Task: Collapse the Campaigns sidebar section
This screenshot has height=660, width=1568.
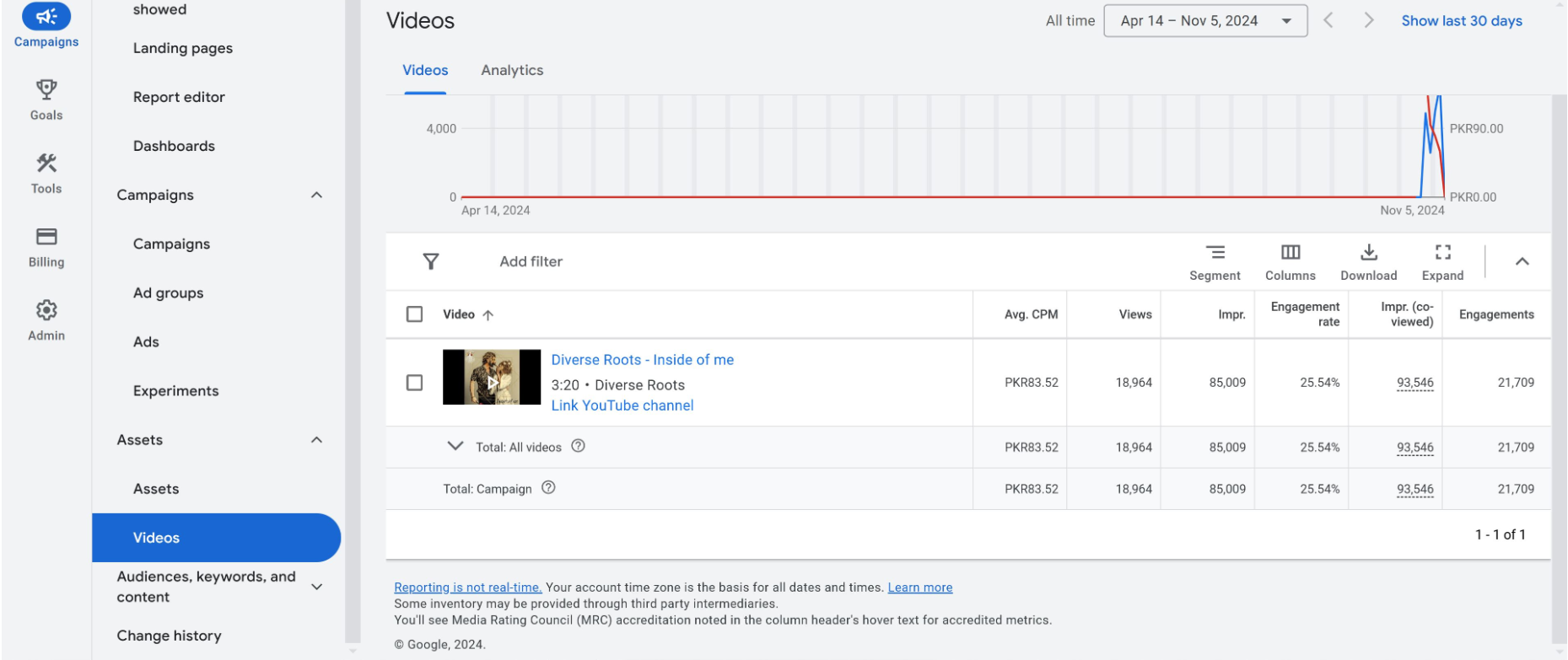Action: 316,196
